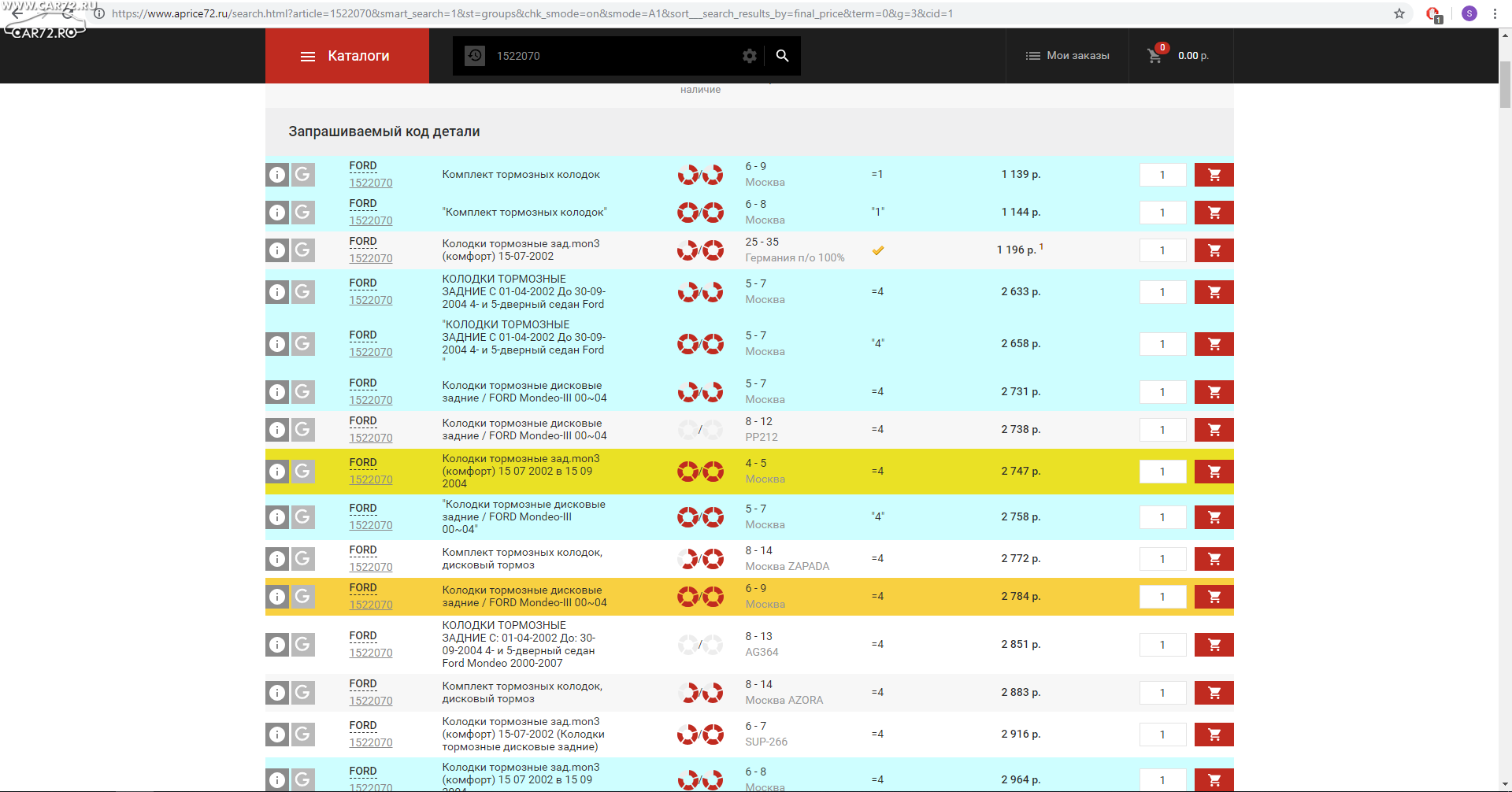Click price '2 964 р.'
Screen dimensions: 1512x792
pos(1021,779)
